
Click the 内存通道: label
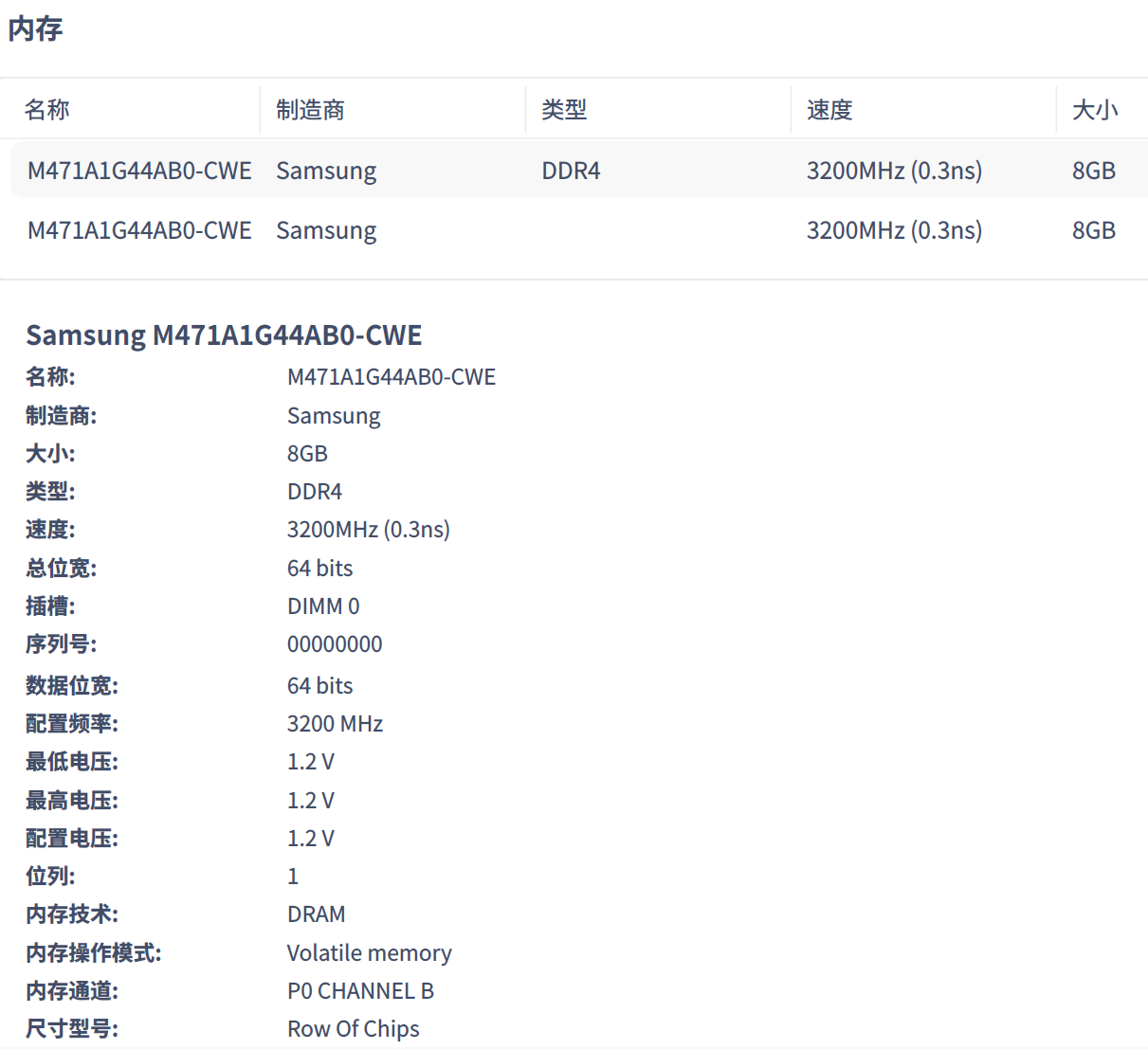click(x=72, y=991)
